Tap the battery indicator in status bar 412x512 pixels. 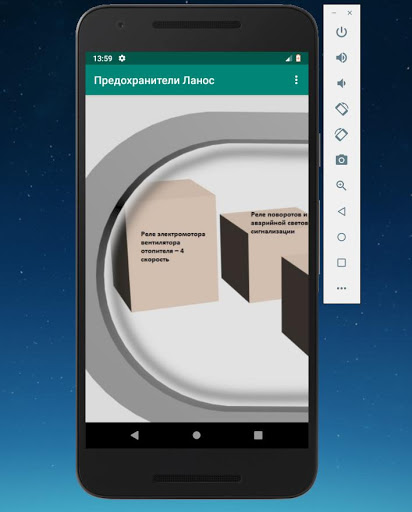coord(298,58)
